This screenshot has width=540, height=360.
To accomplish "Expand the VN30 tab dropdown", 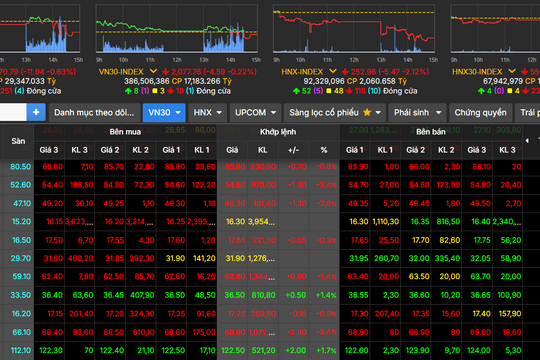I will 178,113.
